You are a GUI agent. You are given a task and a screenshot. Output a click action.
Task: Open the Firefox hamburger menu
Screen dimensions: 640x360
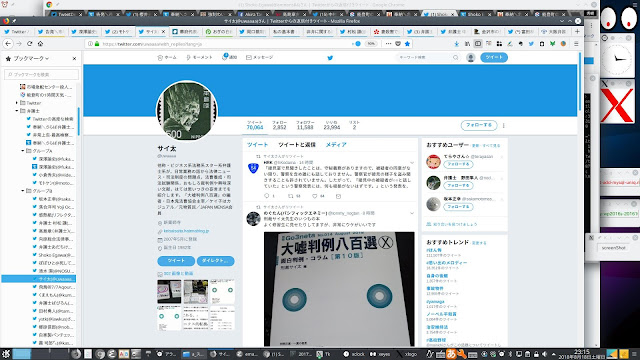point(576,44)
